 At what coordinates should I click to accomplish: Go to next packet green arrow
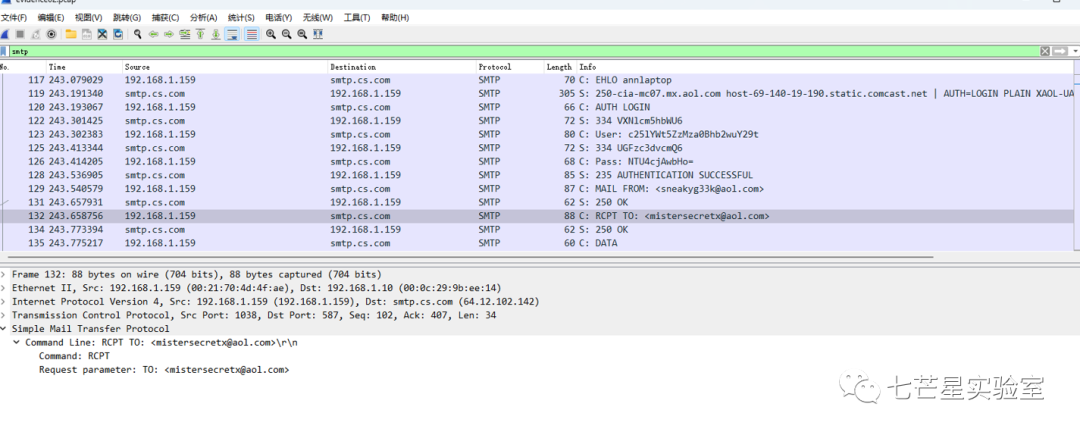[x=169, y=34]
